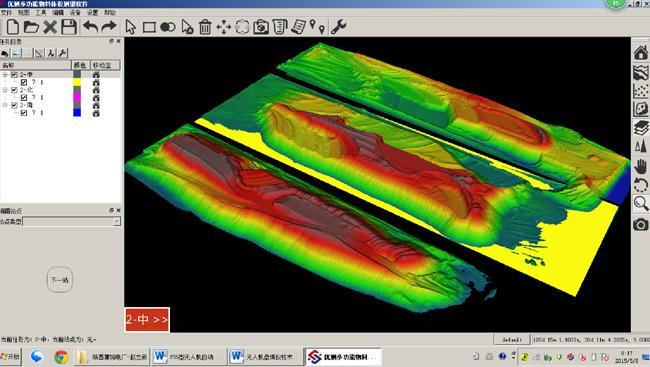Click the trash can delete icon
Viewport: 650px width, 367px height.
click(x=205, y=27)
